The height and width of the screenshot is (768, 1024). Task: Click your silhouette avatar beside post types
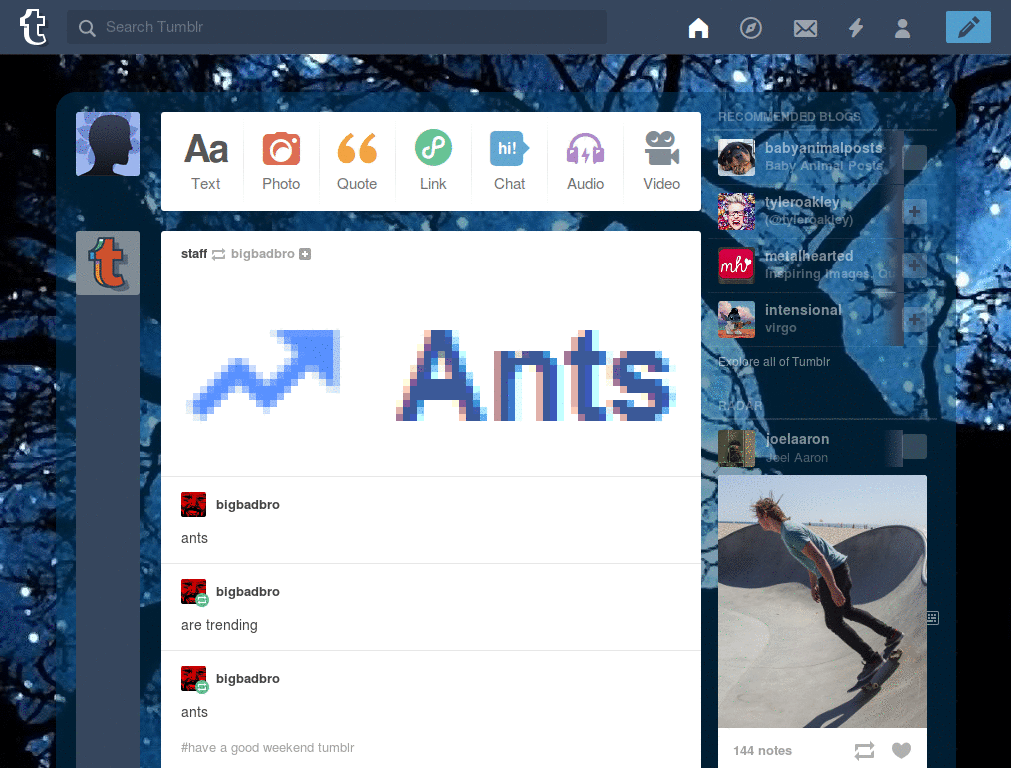[x=108, y=144]
